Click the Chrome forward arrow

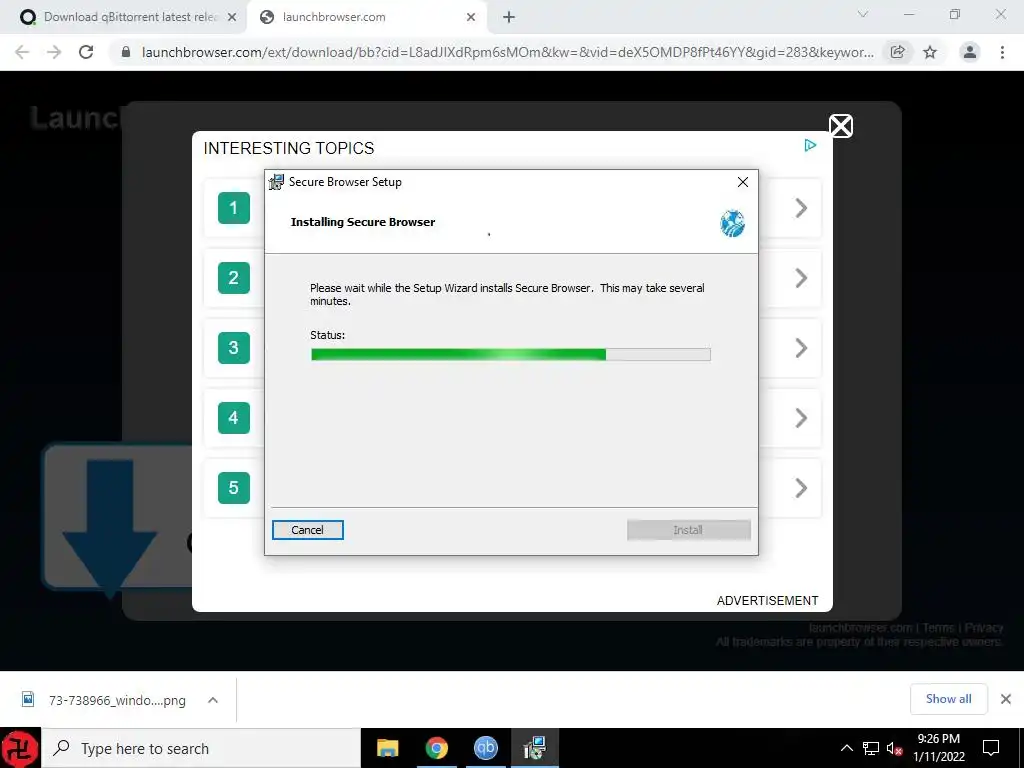coord(54,52)
